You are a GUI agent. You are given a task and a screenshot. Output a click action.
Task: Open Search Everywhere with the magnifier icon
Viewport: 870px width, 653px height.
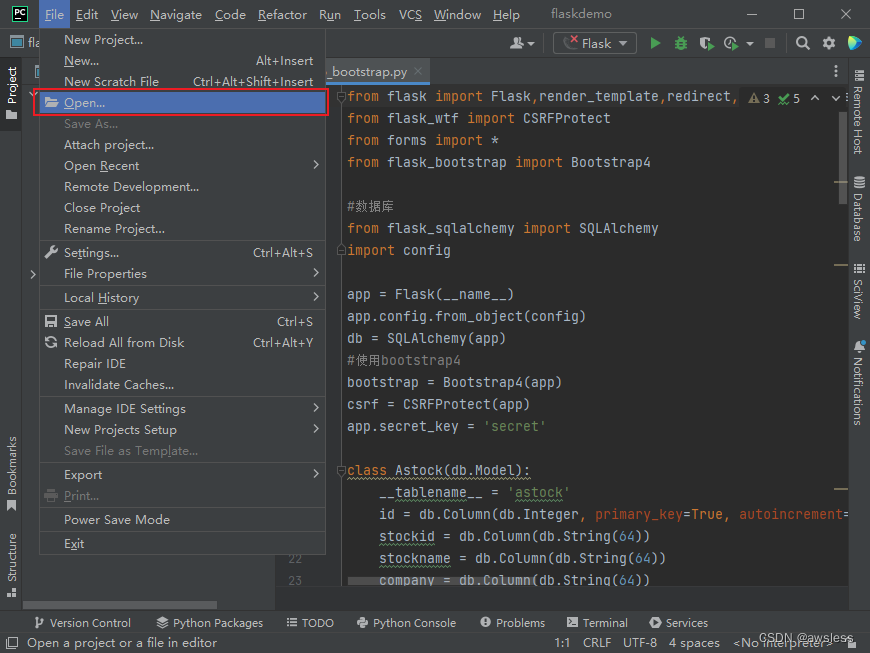coord(803,42)
